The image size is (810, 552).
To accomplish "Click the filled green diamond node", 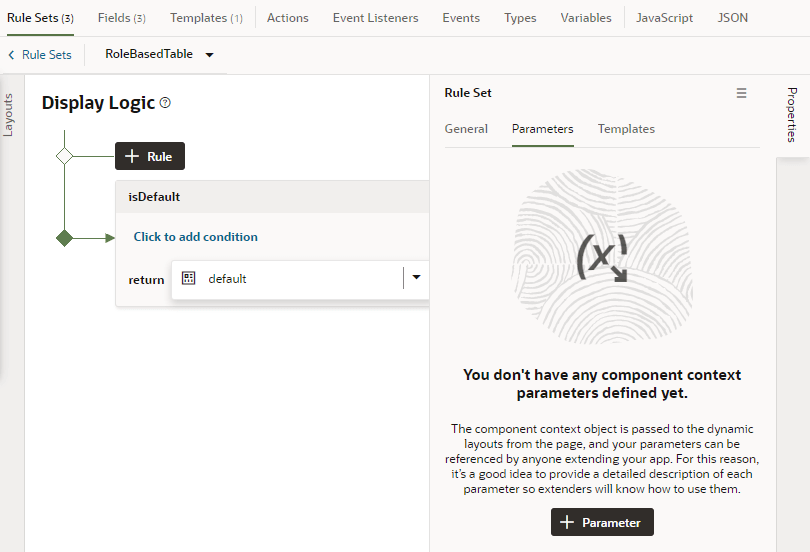I will (x=64, y=238).
